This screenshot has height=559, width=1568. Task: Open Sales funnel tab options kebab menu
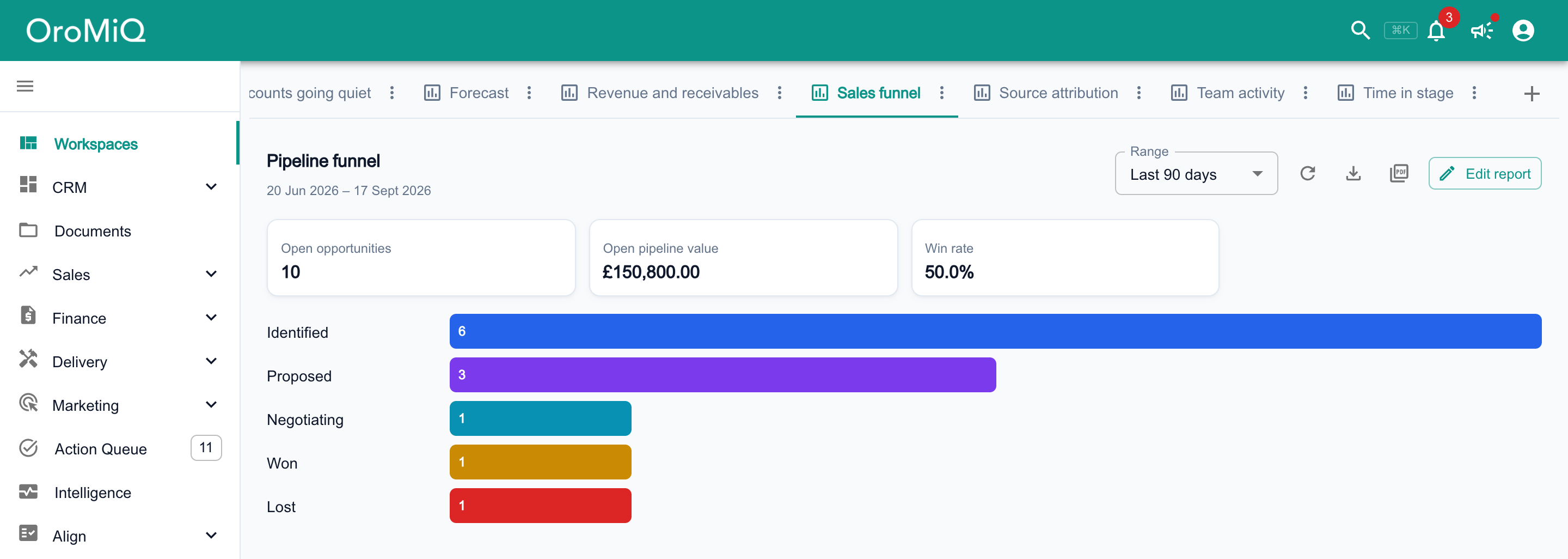tap(942, 93)
